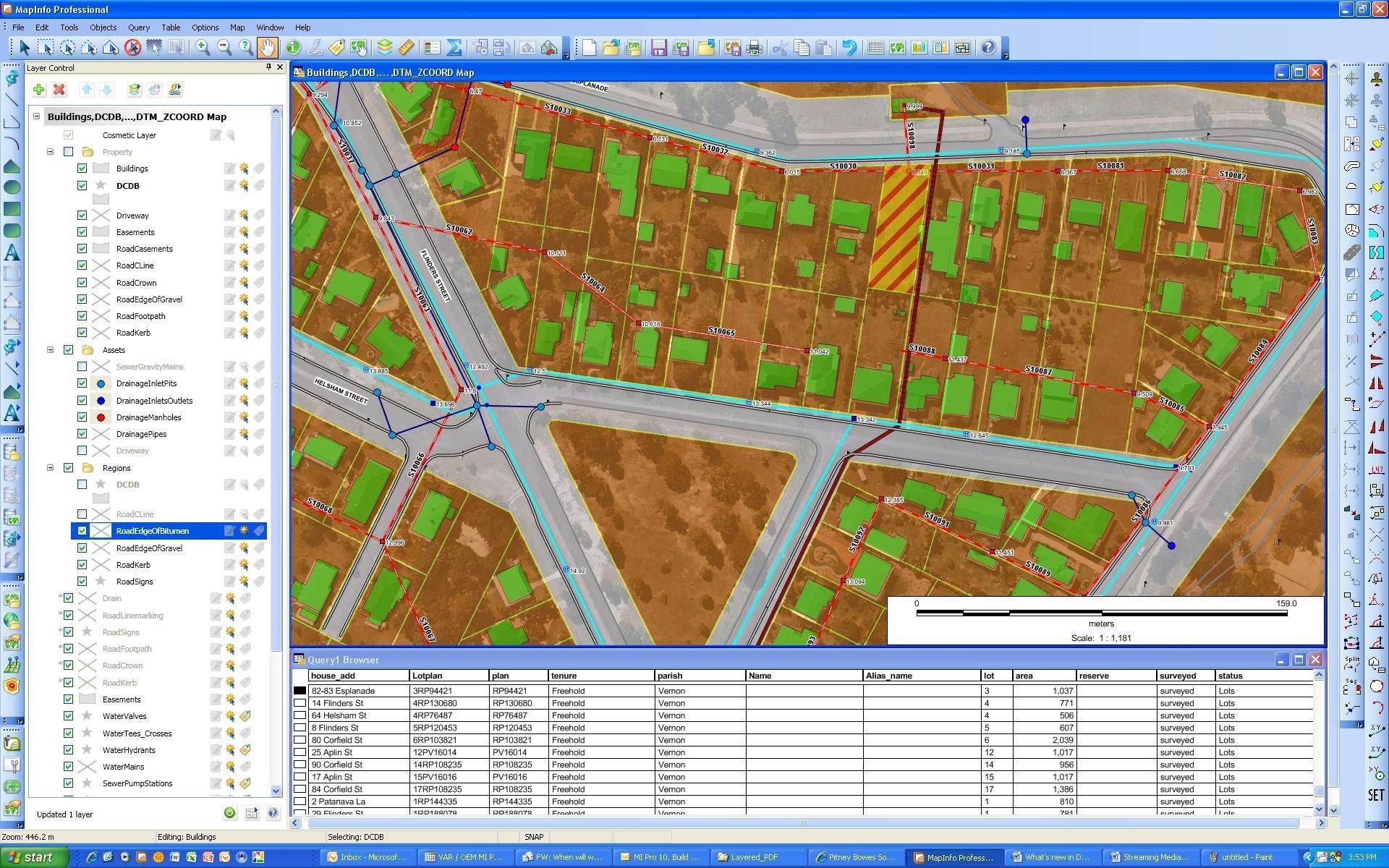The image size is (1389, 868).
Task: Select RoadEdgeOfBitumen layer in list
Action: point(152,531)
